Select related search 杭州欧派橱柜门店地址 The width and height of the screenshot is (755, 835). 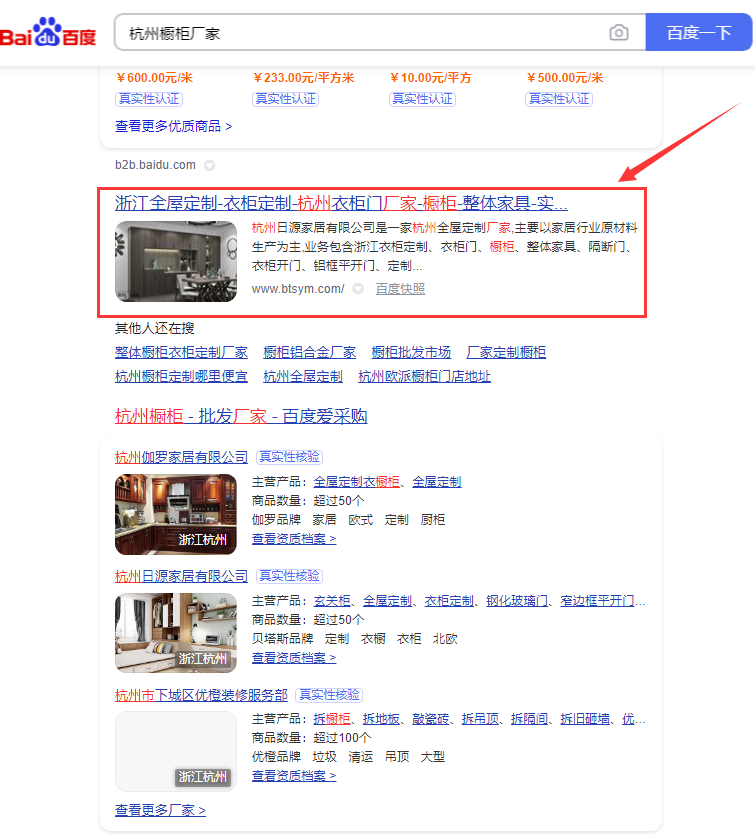click(424, 376)
